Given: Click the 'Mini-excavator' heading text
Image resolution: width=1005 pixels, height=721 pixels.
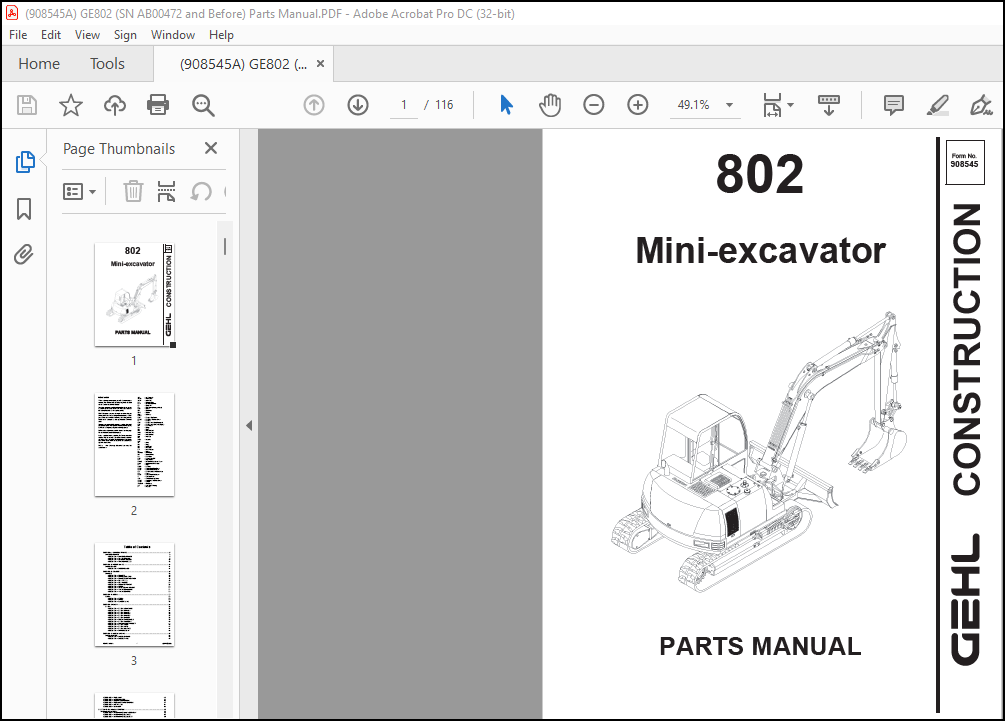Looking at the screenshot, I should tap(760, 250).
